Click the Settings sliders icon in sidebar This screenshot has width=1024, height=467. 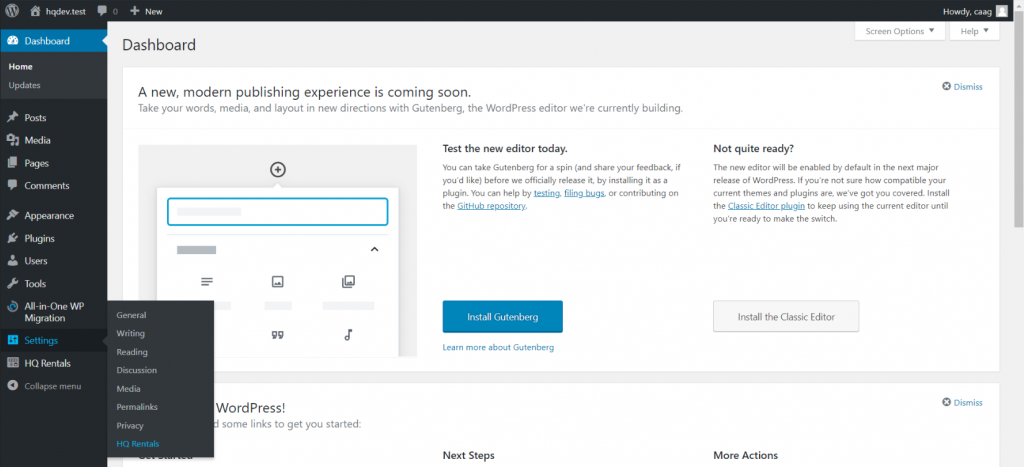12,340
